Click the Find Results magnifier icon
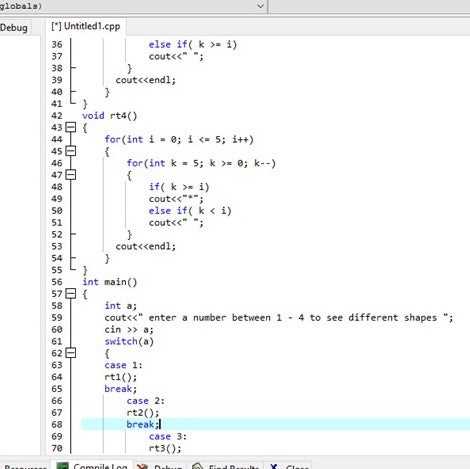Screen dimensions: 470x469 tap(197, 466)
